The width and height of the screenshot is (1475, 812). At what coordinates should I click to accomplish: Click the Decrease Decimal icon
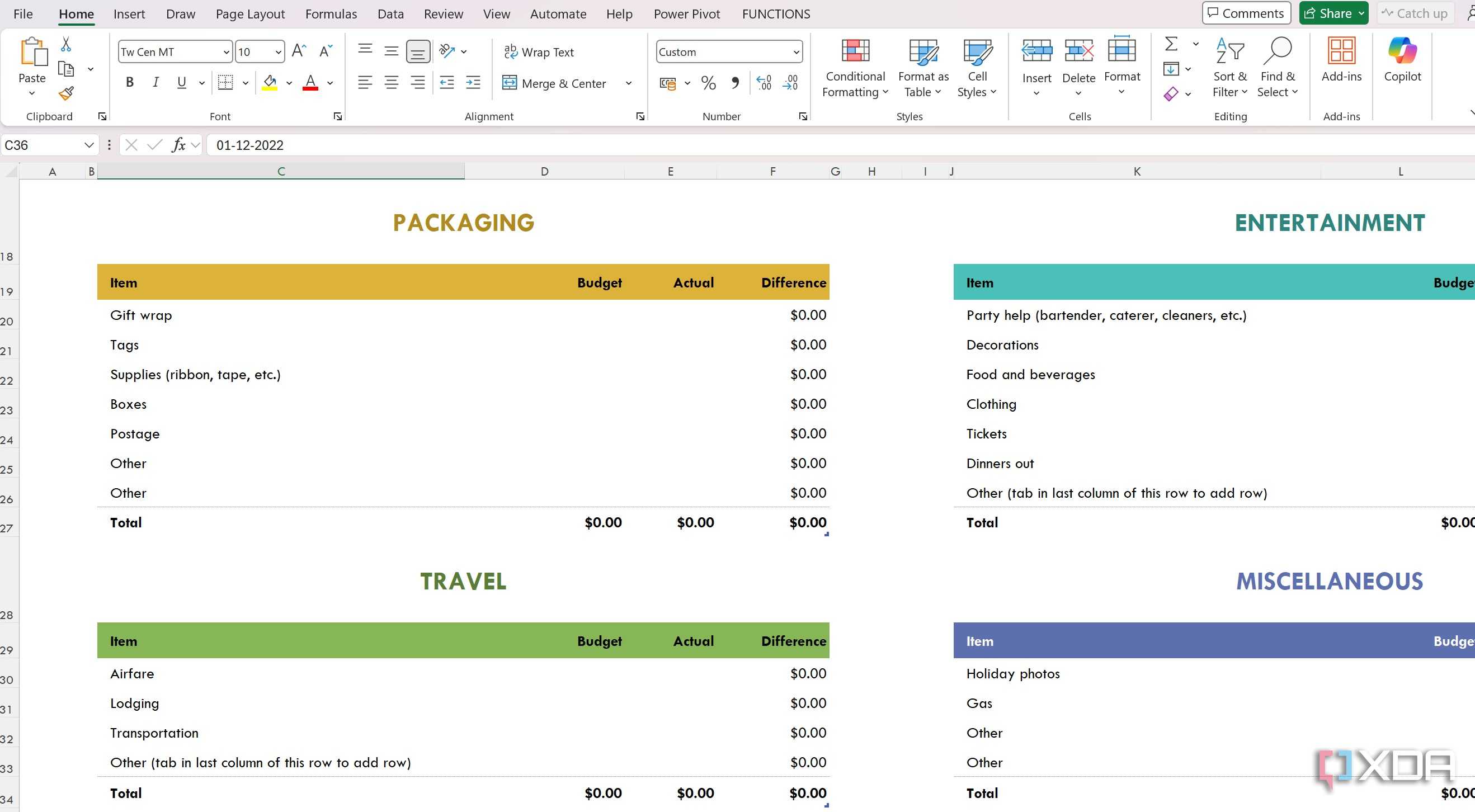(x=790, y=83)
